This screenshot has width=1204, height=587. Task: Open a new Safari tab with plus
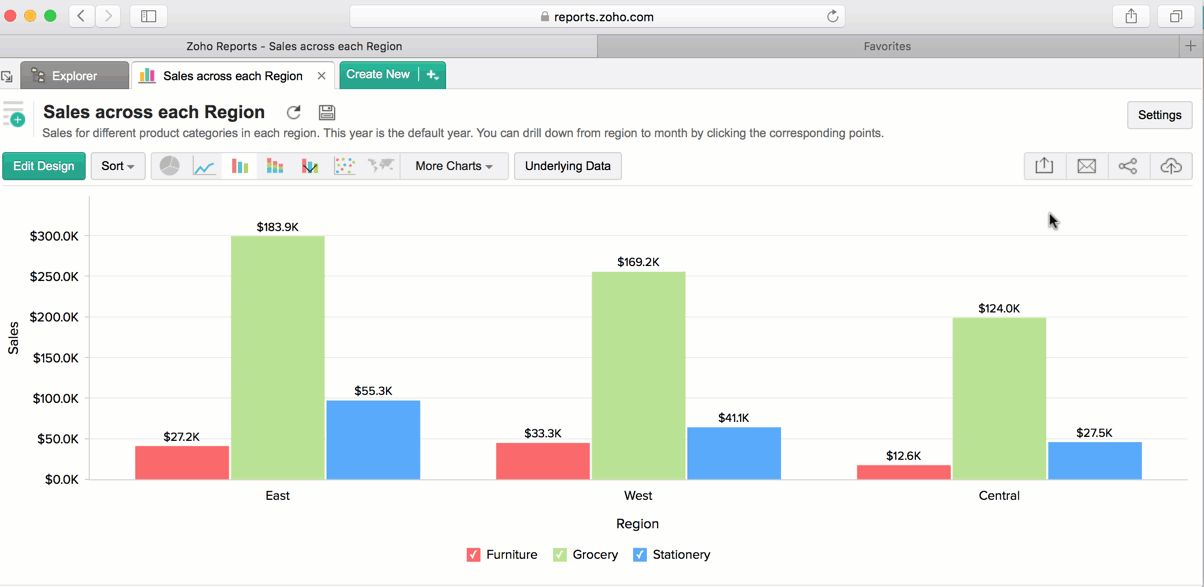tap(1190, 46)
